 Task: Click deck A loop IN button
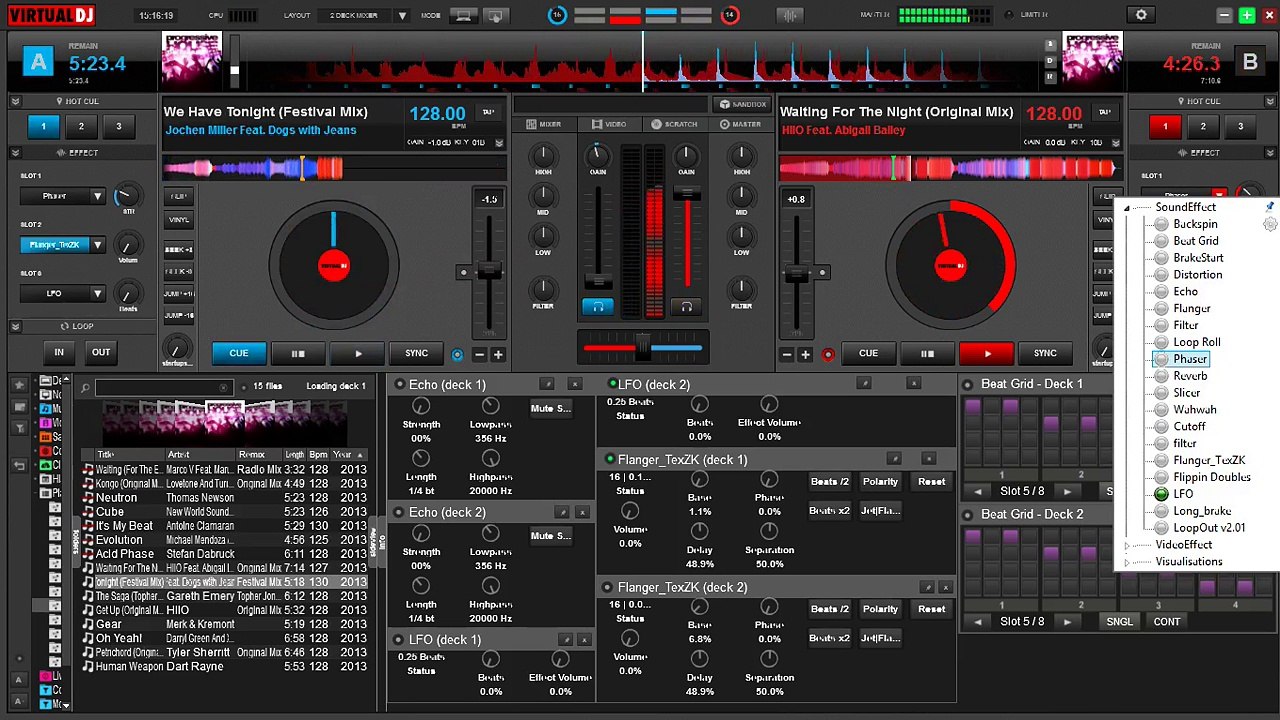[59, 352]
